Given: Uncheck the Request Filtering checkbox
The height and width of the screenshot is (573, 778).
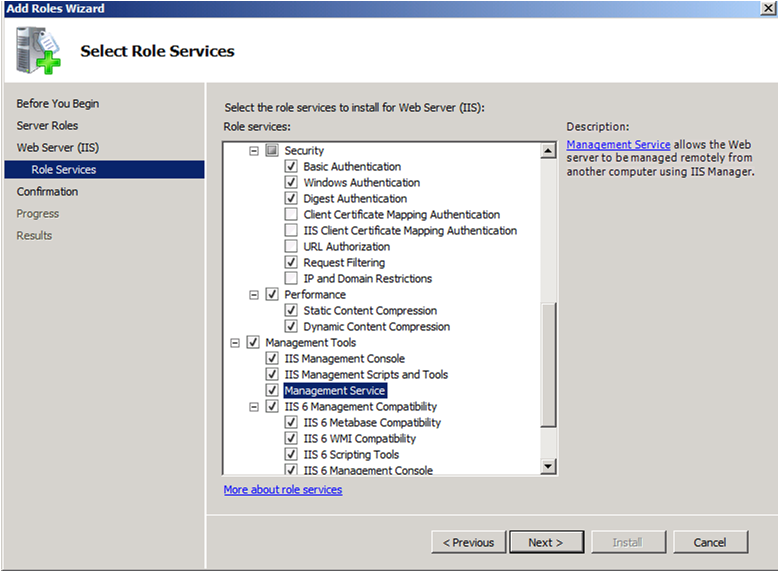Looking at the screenshot, I should 291,262.
